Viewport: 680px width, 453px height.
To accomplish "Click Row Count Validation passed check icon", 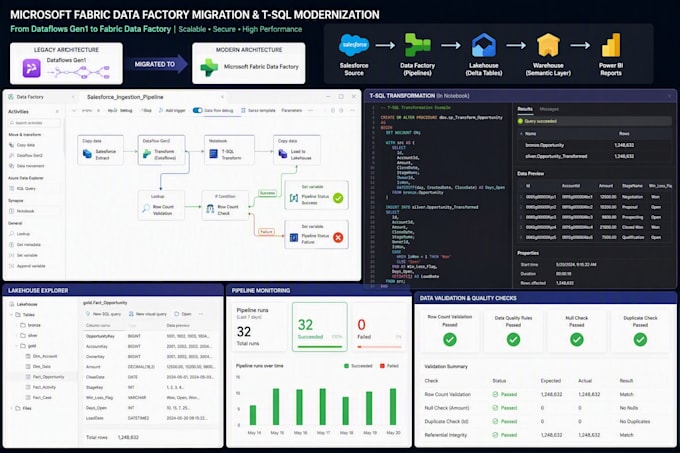I will [x=450, y=339].
